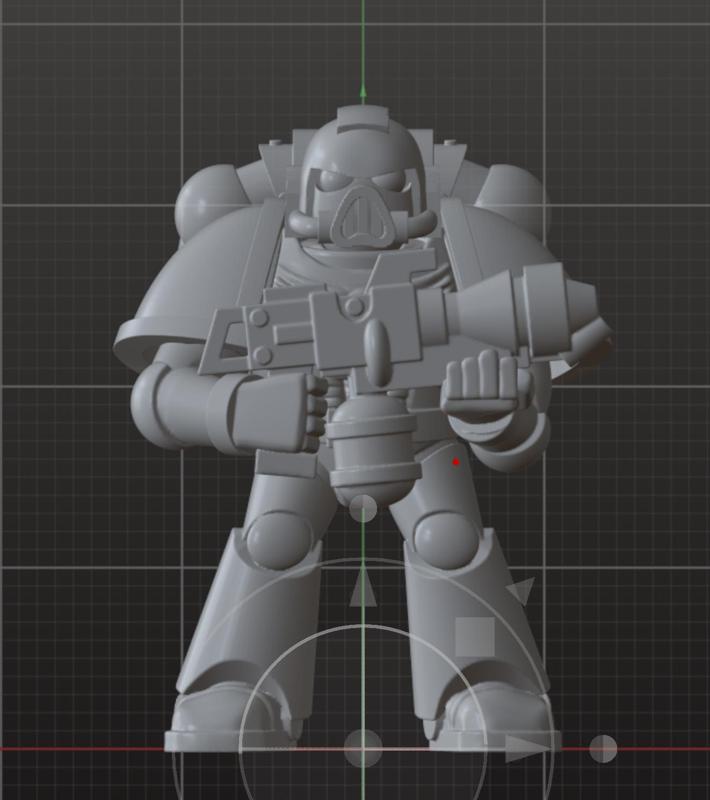Click the small tilted triangle on the outer ring

tap(522, 592)
